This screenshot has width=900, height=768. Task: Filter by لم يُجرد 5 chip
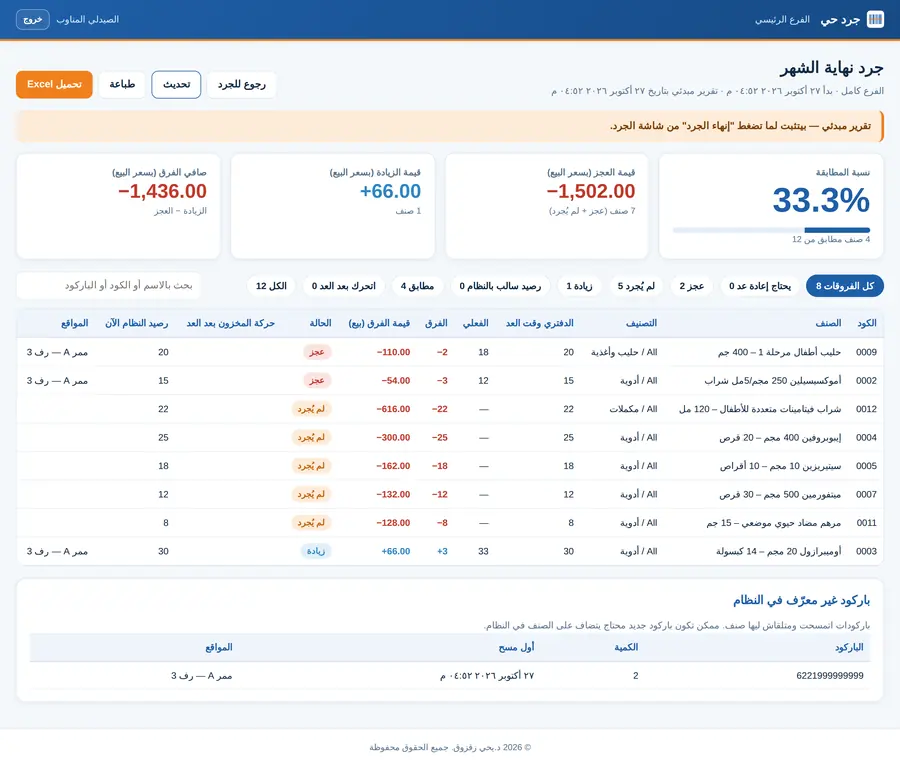pos(636,286)
